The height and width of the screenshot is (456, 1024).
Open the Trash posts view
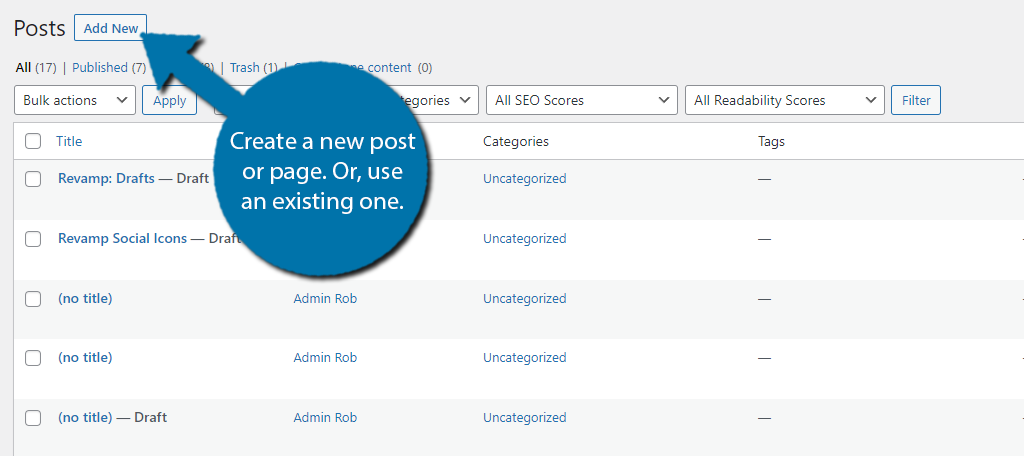244,67
